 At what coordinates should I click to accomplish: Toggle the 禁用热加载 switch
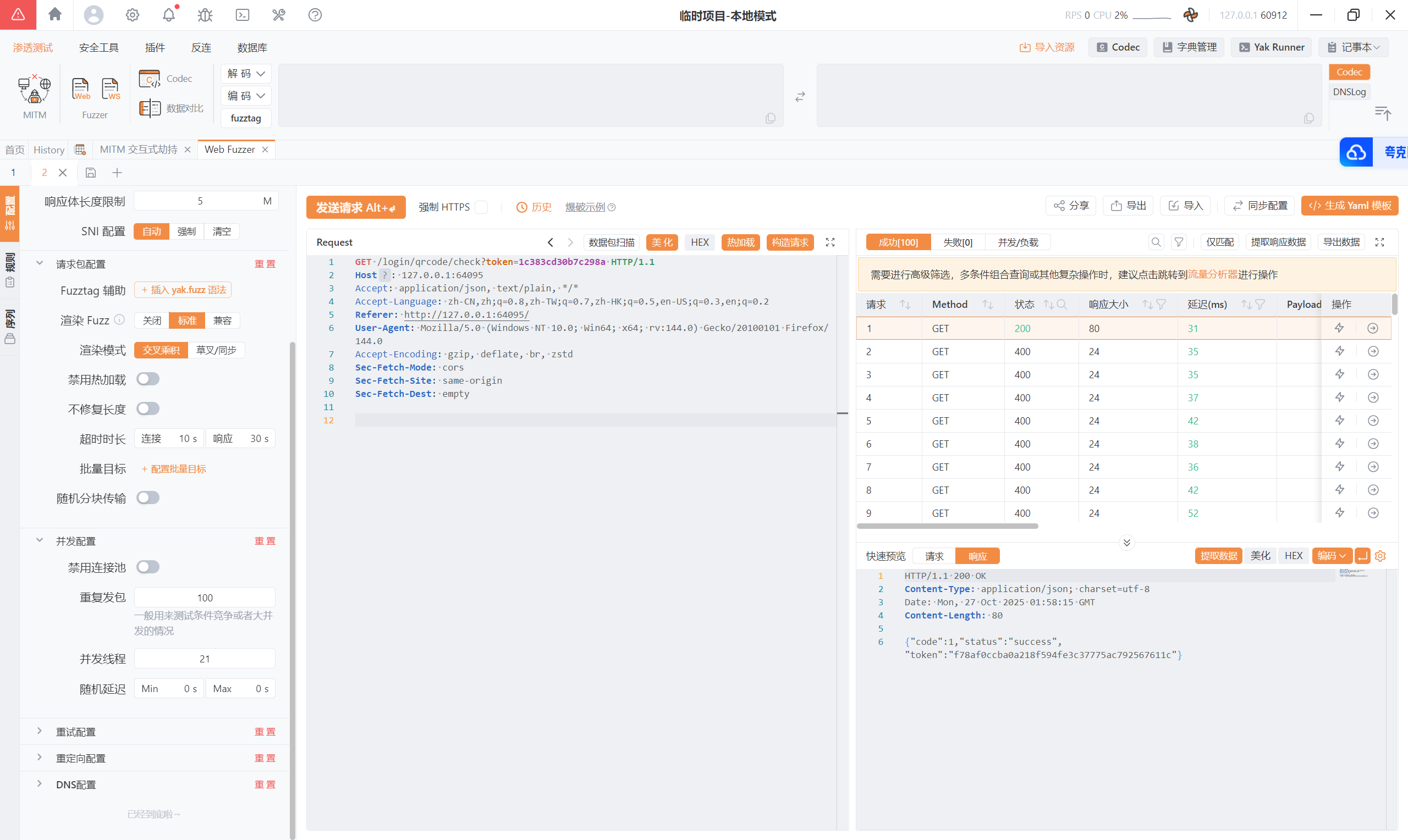coord(148,379)
